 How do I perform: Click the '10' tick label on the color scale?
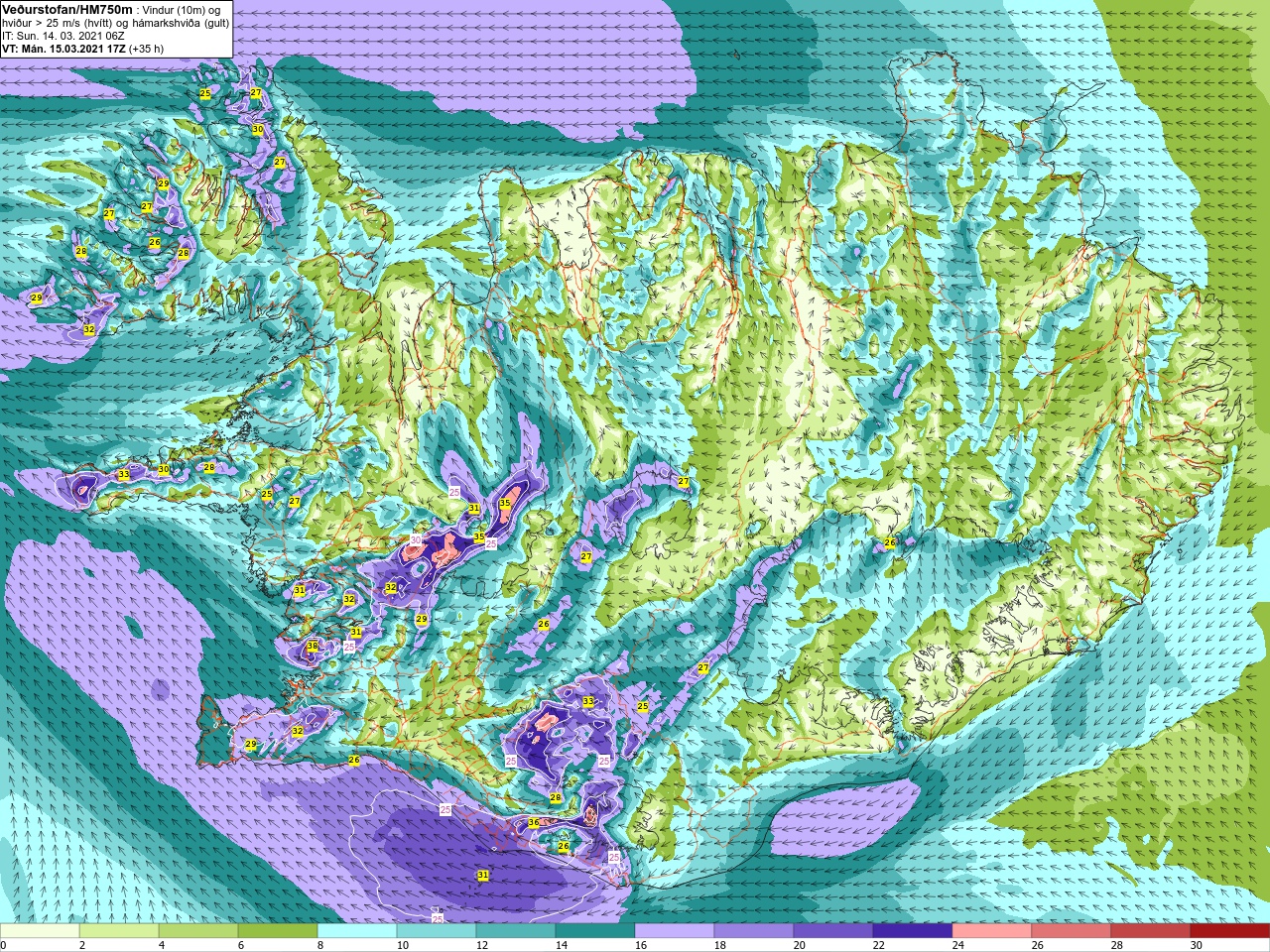point(403,945)
